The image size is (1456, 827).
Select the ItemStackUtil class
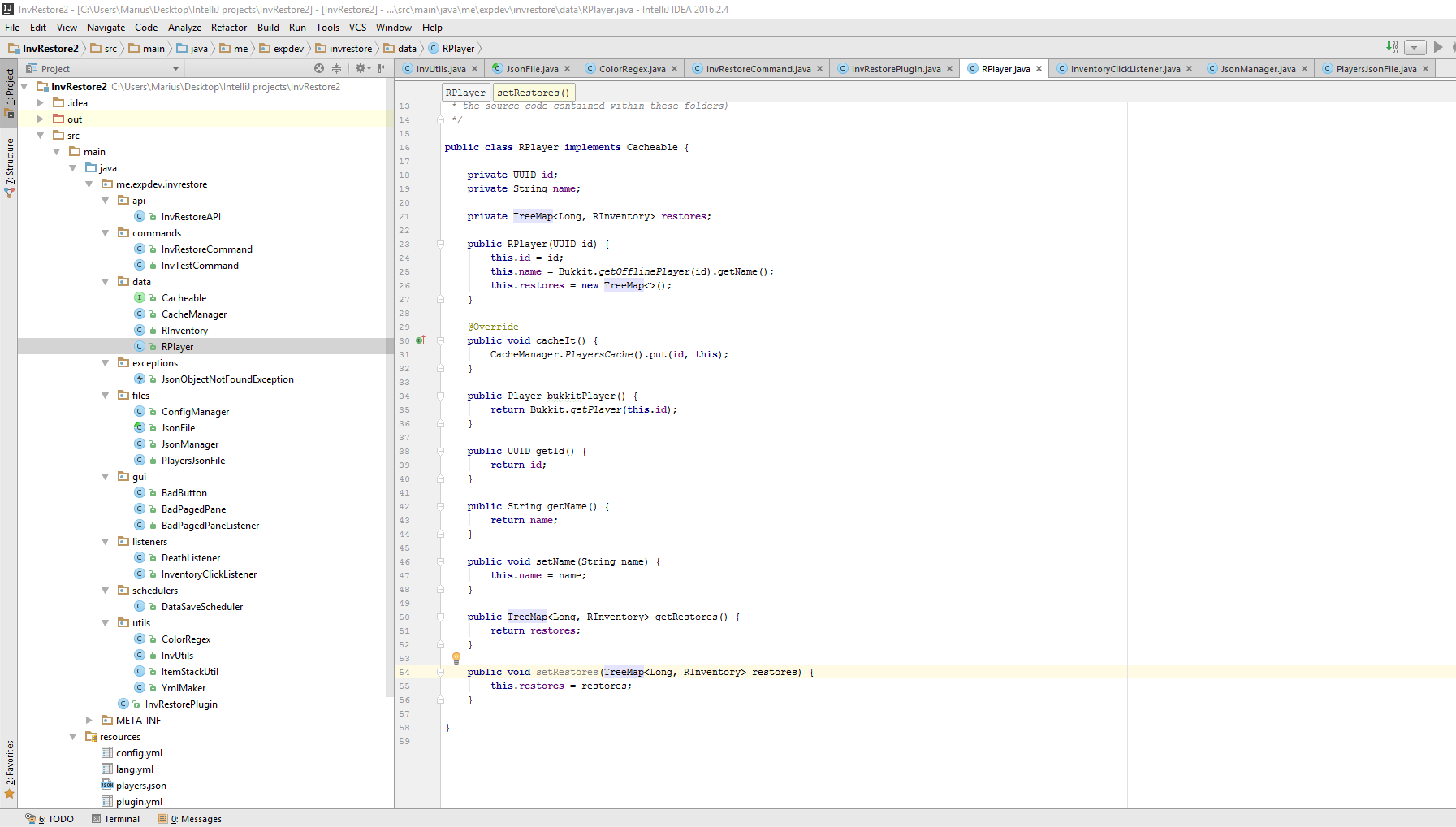pos(189,671)
